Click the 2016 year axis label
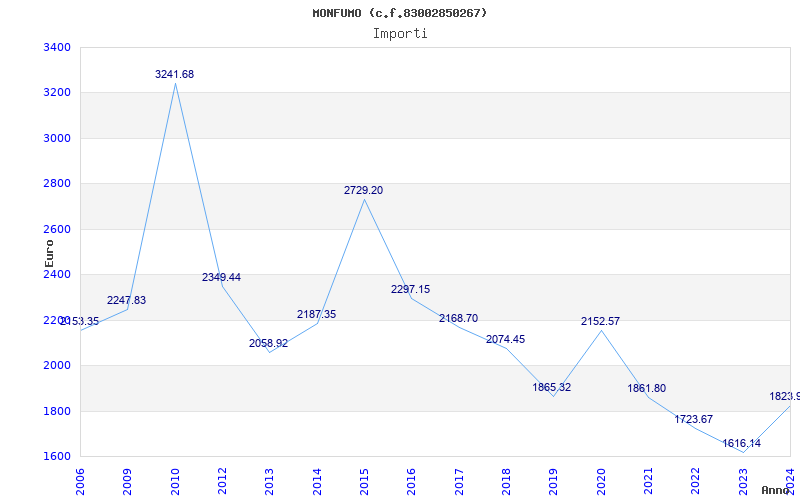 412,481
